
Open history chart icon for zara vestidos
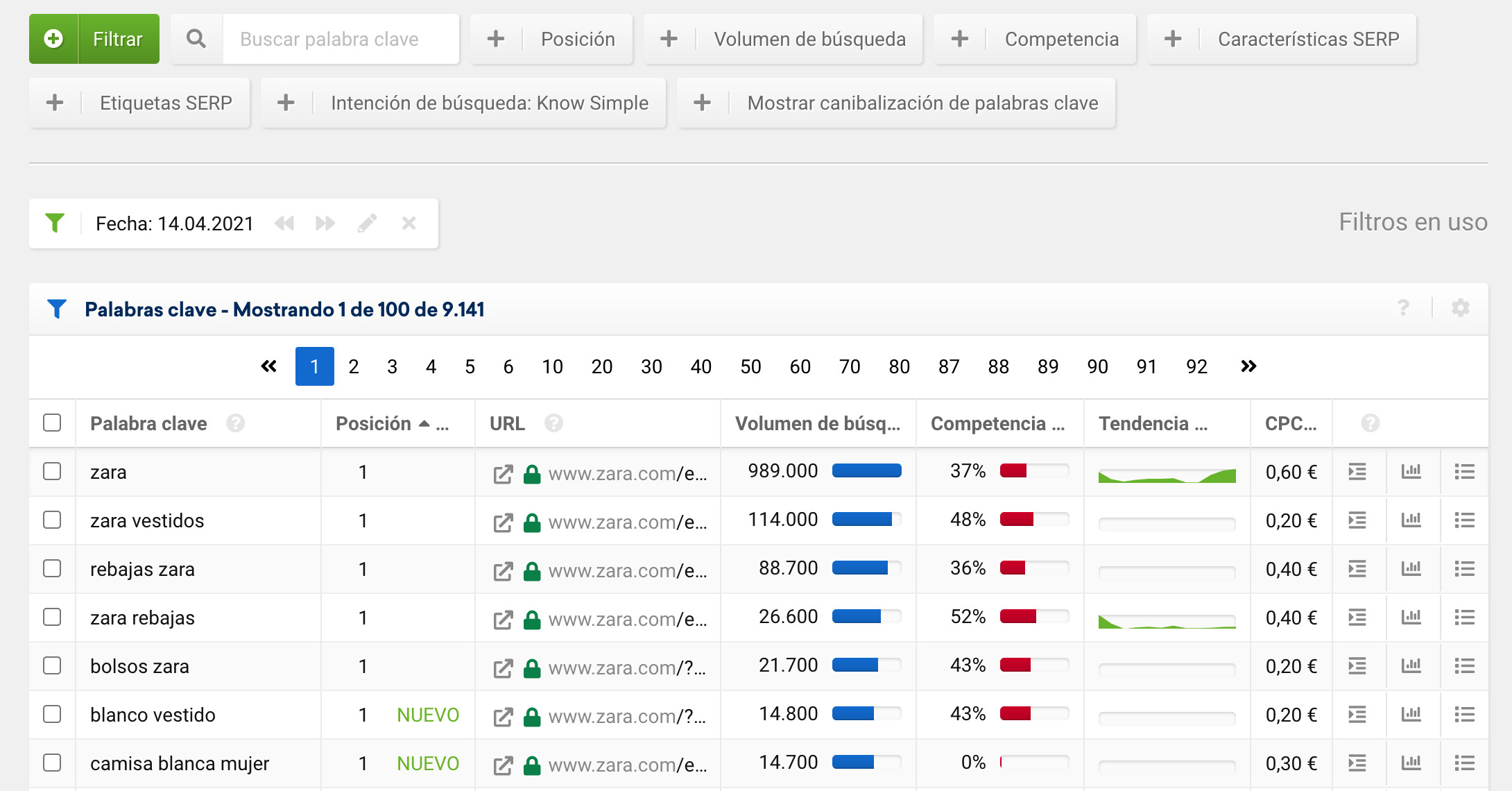[1411, 520]
